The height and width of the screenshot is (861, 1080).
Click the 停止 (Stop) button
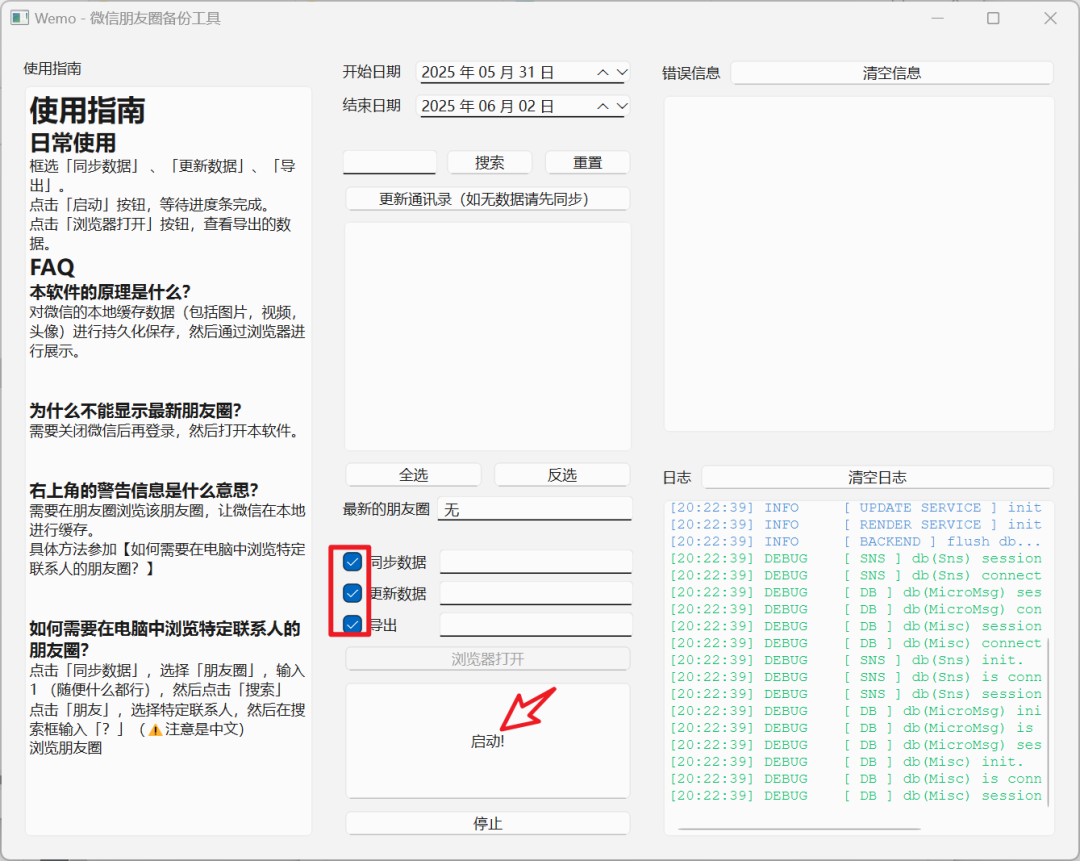pyautogui.click(x=487, y=822)
